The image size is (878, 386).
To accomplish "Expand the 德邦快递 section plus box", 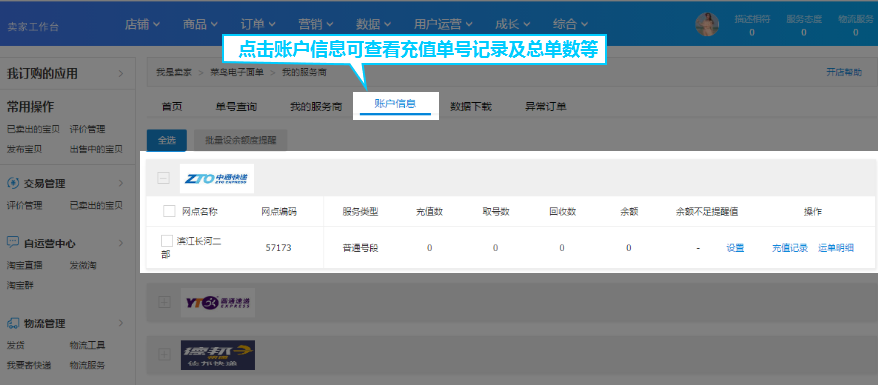I will point(164,354).
